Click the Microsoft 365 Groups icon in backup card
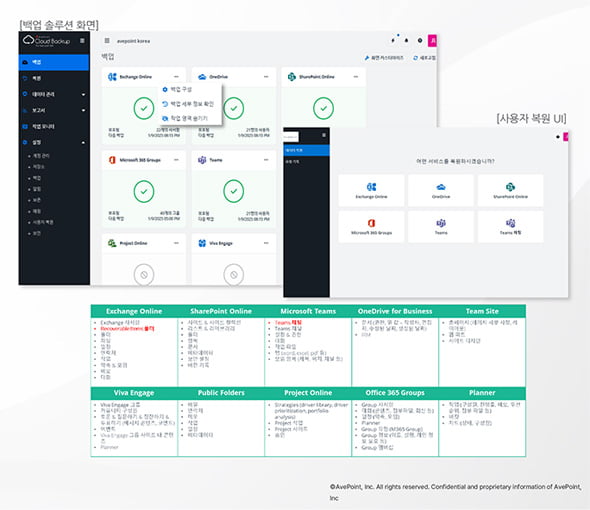The image size is (590, 510). coord(112,160)
